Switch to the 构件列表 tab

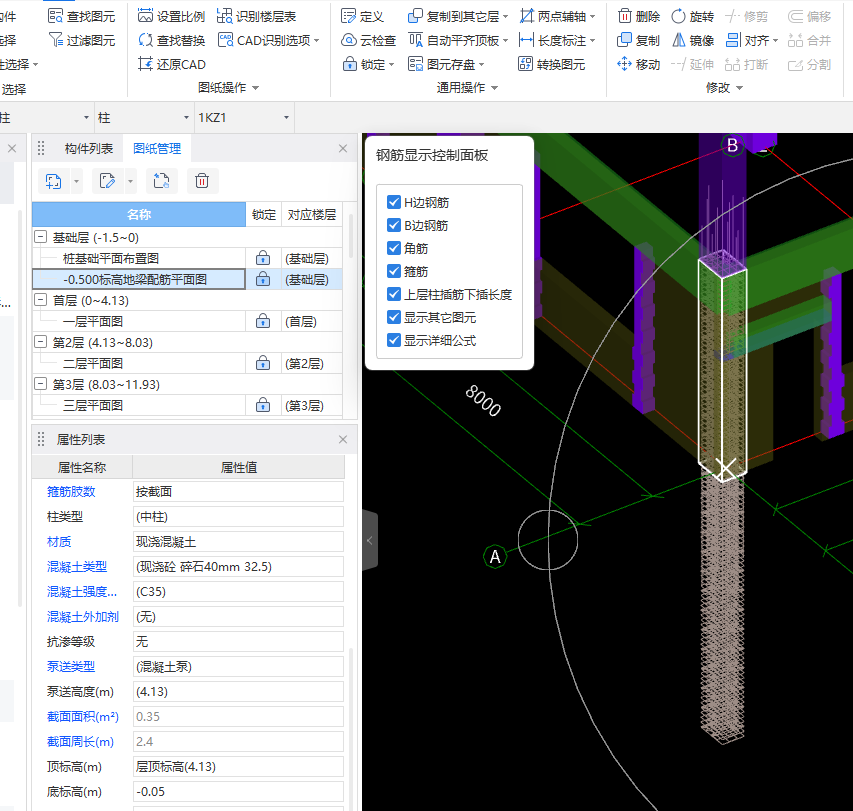point(89,148)
